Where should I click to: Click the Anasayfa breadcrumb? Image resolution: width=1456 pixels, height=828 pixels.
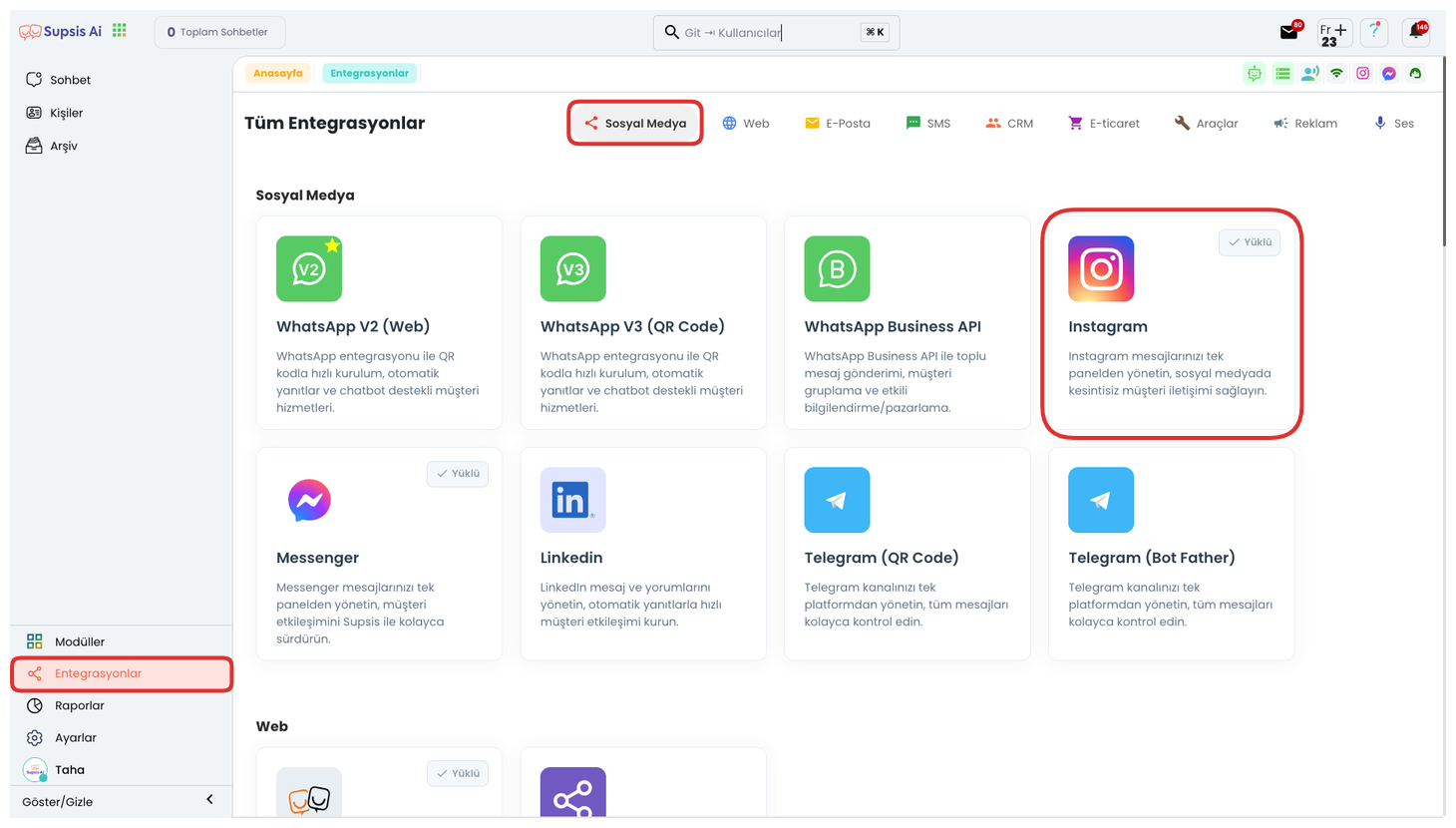278,73
